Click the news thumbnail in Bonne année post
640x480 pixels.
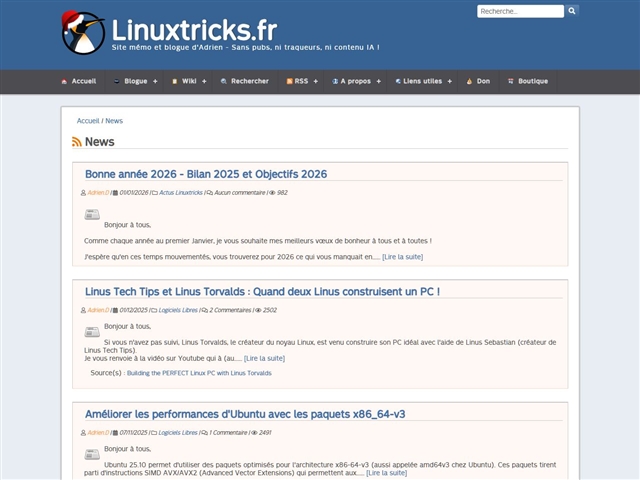pyautogui.click(x=92, y=214)
